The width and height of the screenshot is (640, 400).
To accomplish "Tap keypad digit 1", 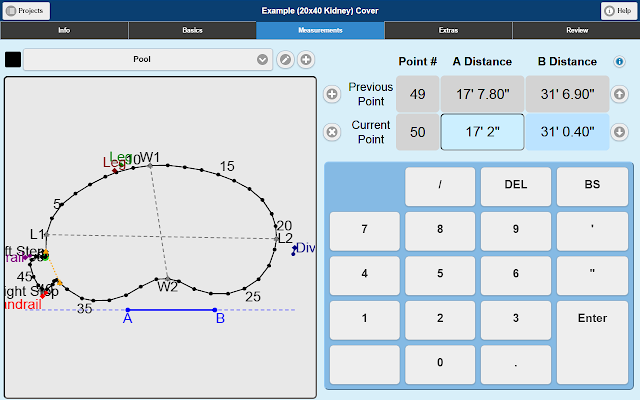I will click(x=364, y=320).
